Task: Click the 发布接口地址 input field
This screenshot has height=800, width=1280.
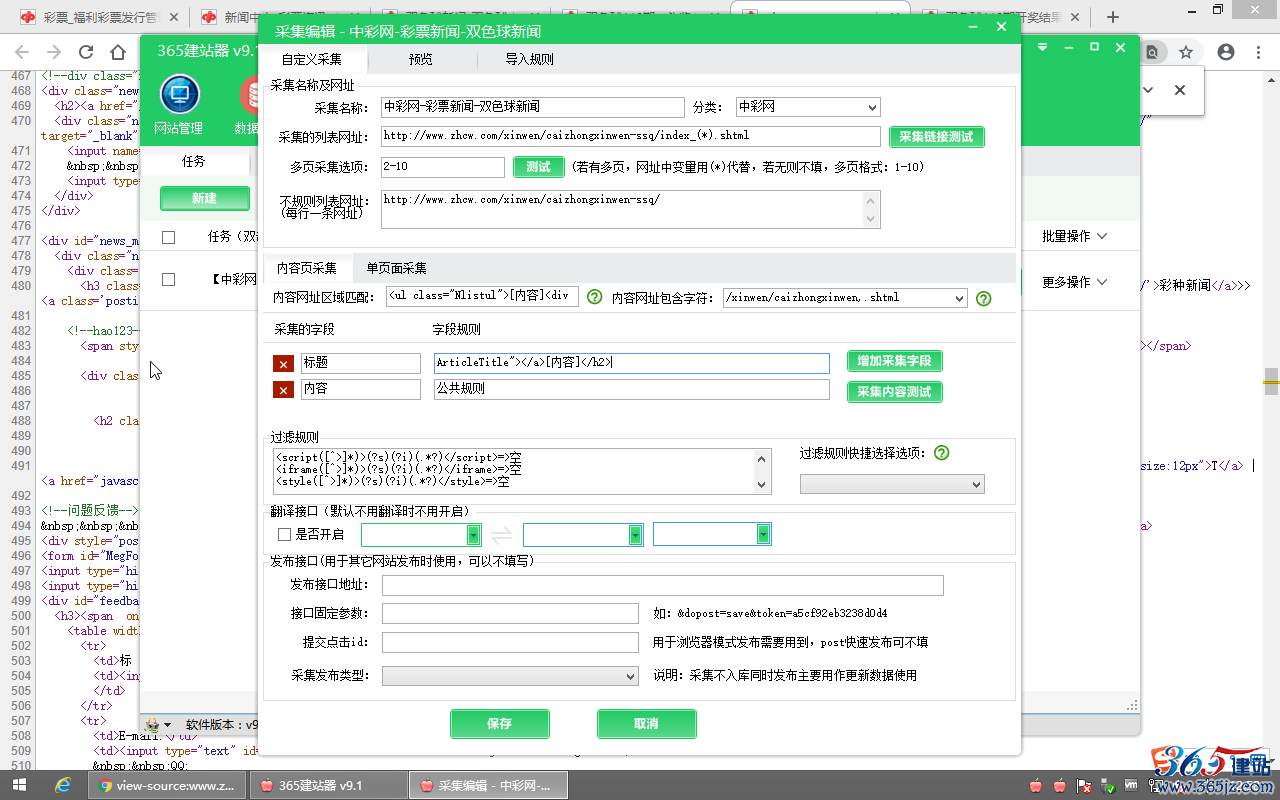Action: tap(662, 585)
